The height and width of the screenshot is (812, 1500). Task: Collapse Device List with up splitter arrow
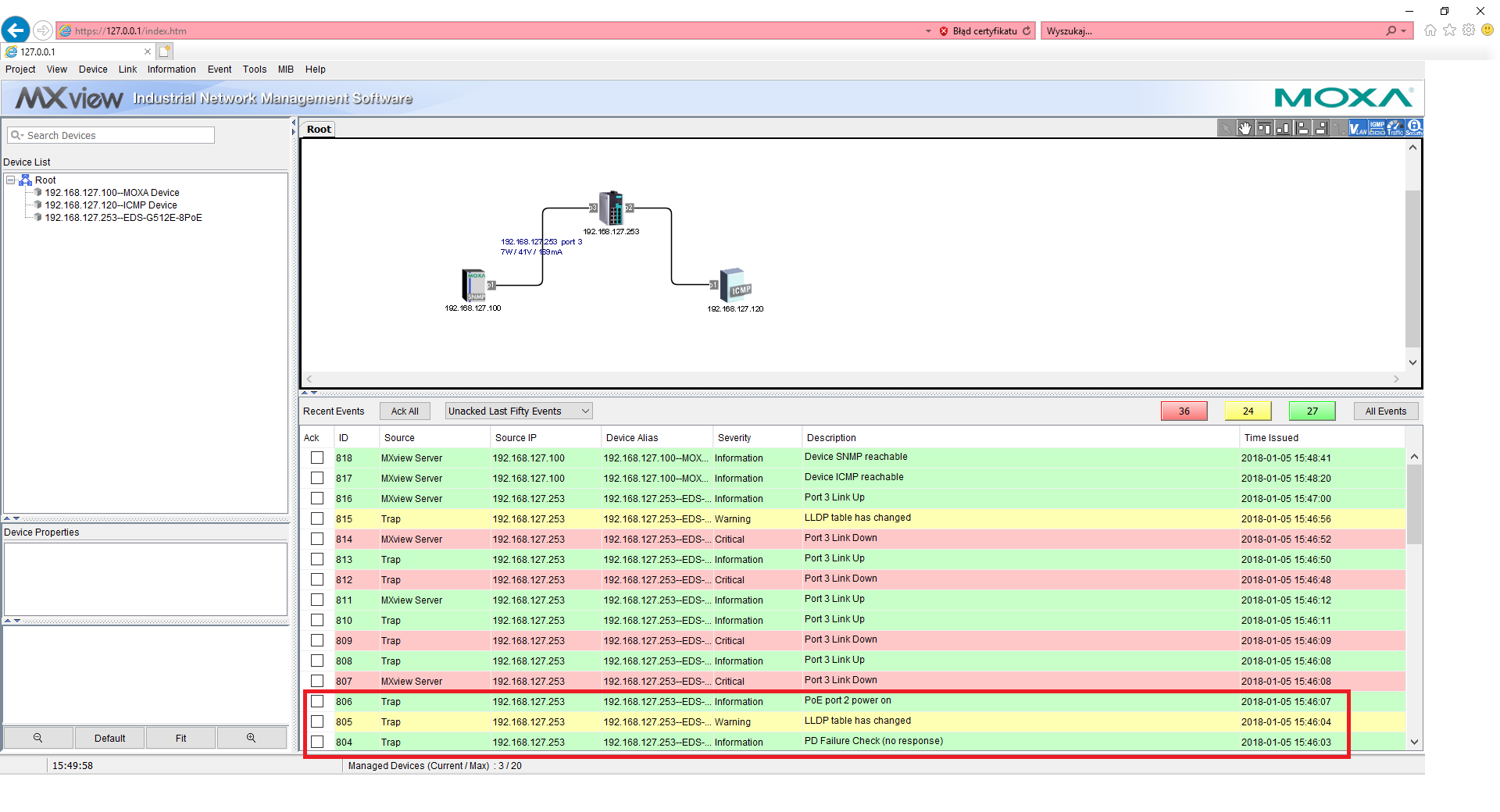pos(7,518)
